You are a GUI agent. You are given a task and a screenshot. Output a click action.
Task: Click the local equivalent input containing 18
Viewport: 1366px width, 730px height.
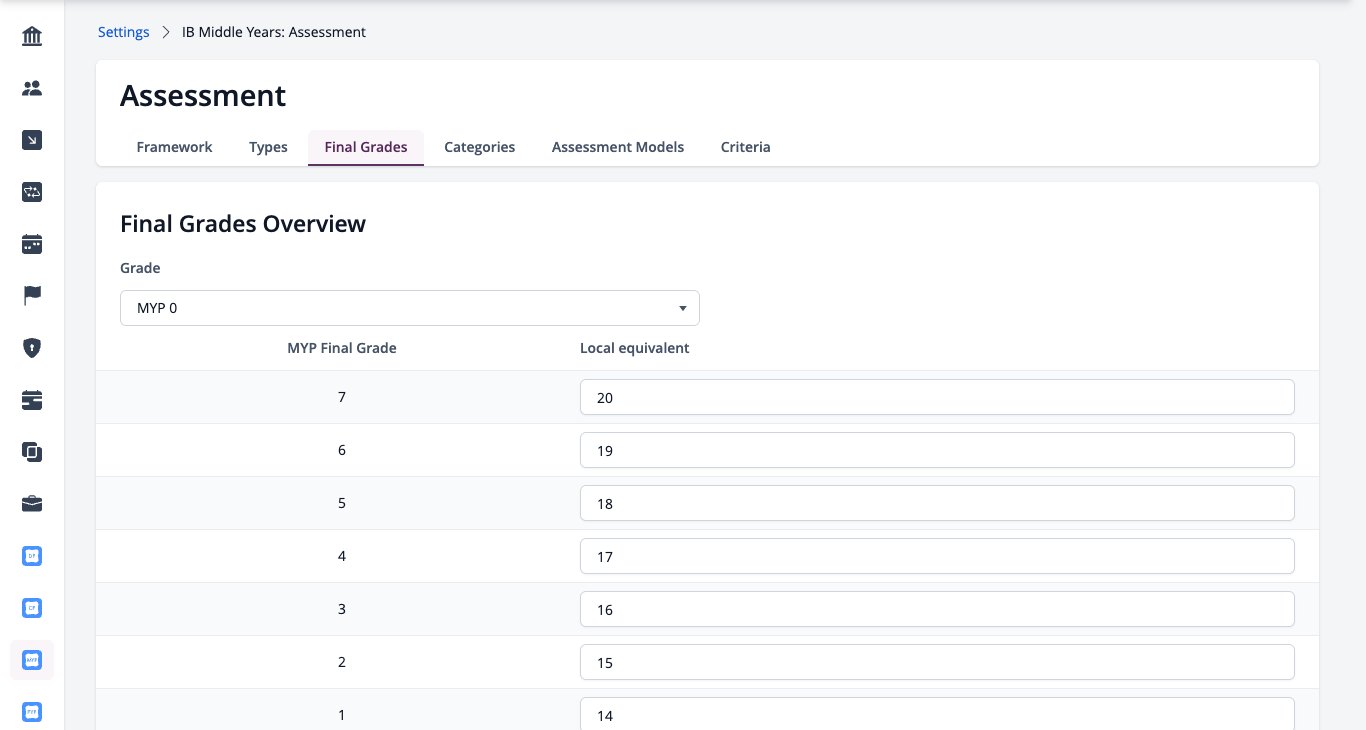(937, 503)
